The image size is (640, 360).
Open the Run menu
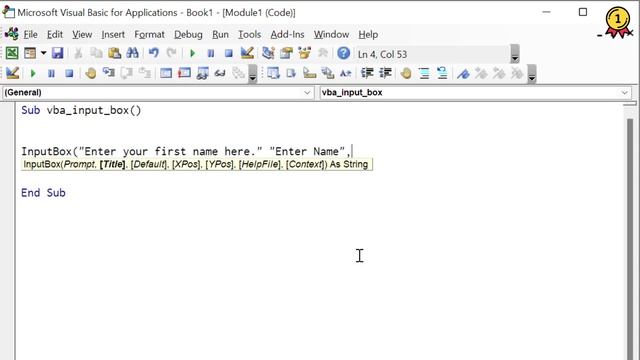click(x=220, y=35)
